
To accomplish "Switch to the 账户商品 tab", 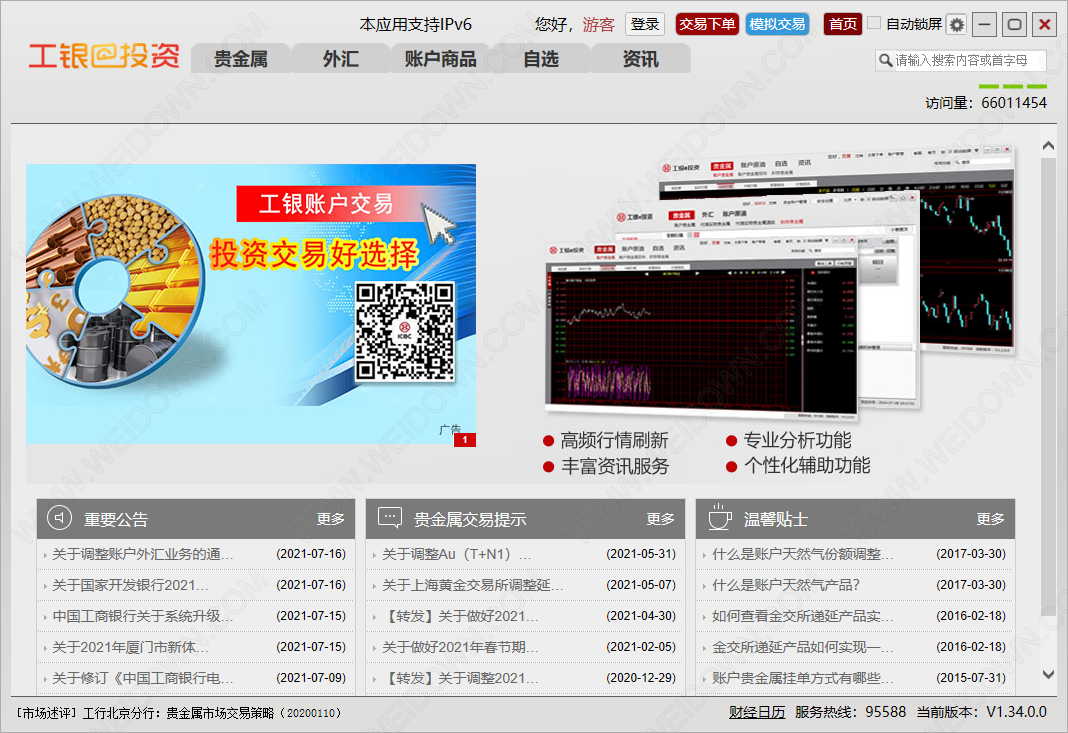I will [x=440, y=59].
